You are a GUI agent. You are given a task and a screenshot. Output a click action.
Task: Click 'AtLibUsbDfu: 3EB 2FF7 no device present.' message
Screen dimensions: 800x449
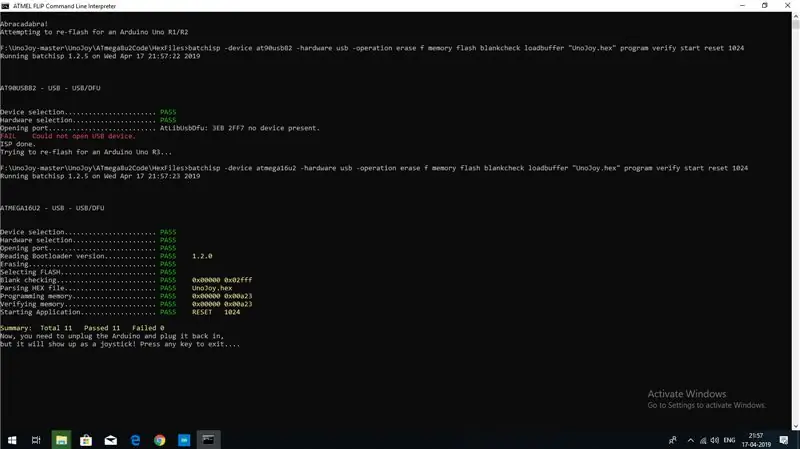point(240,128)
